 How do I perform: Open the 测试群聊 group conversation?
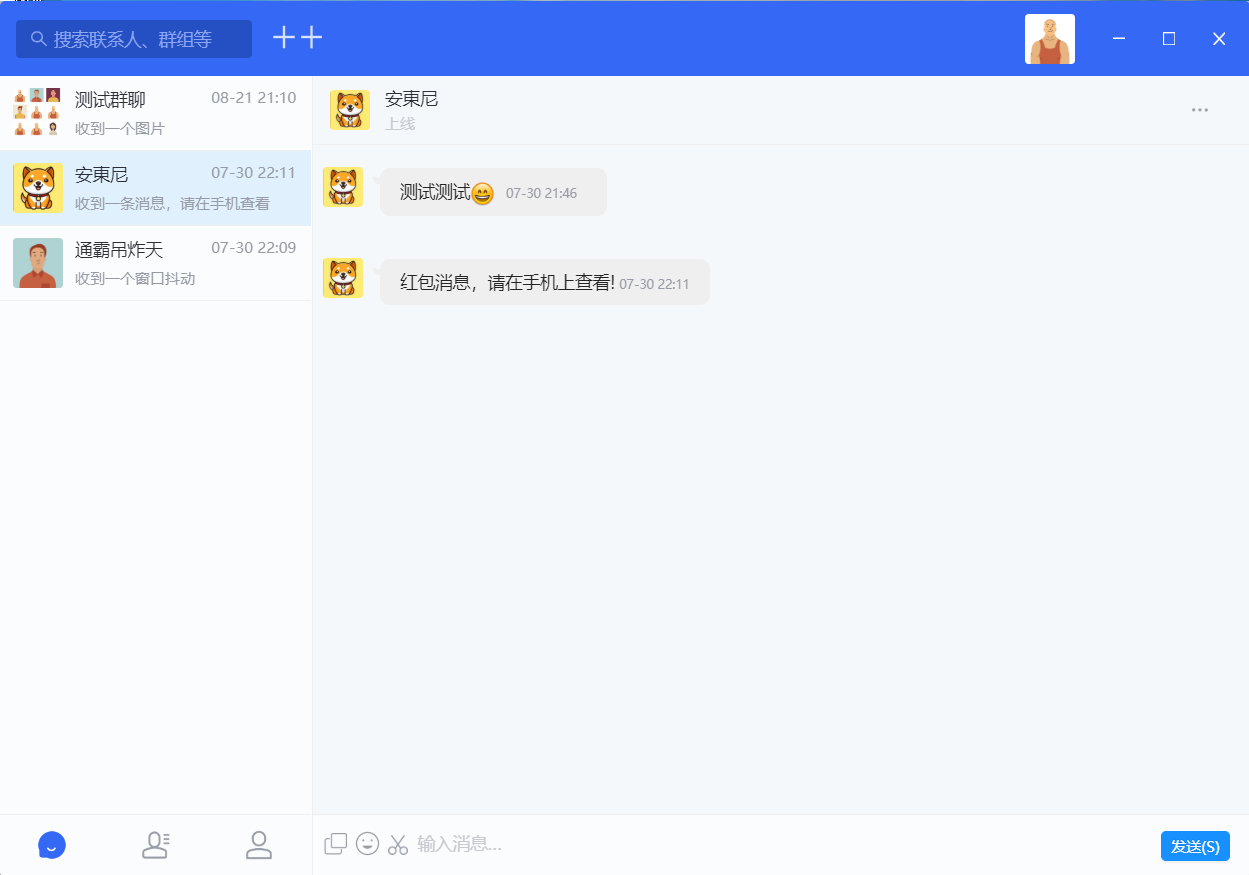coord(155,110)
